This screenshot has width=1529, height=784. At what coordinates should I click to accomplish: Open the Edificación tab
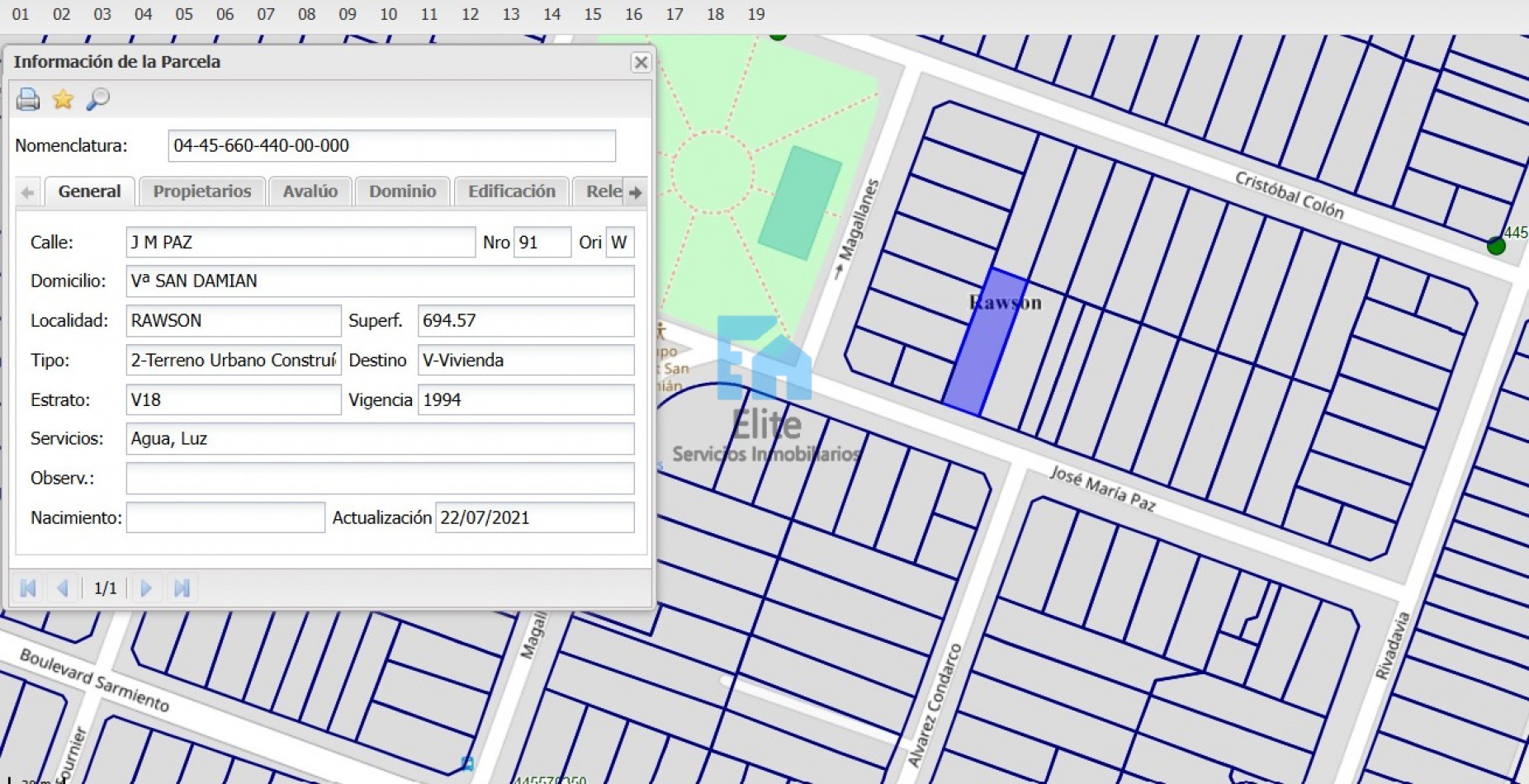point(511,191)
